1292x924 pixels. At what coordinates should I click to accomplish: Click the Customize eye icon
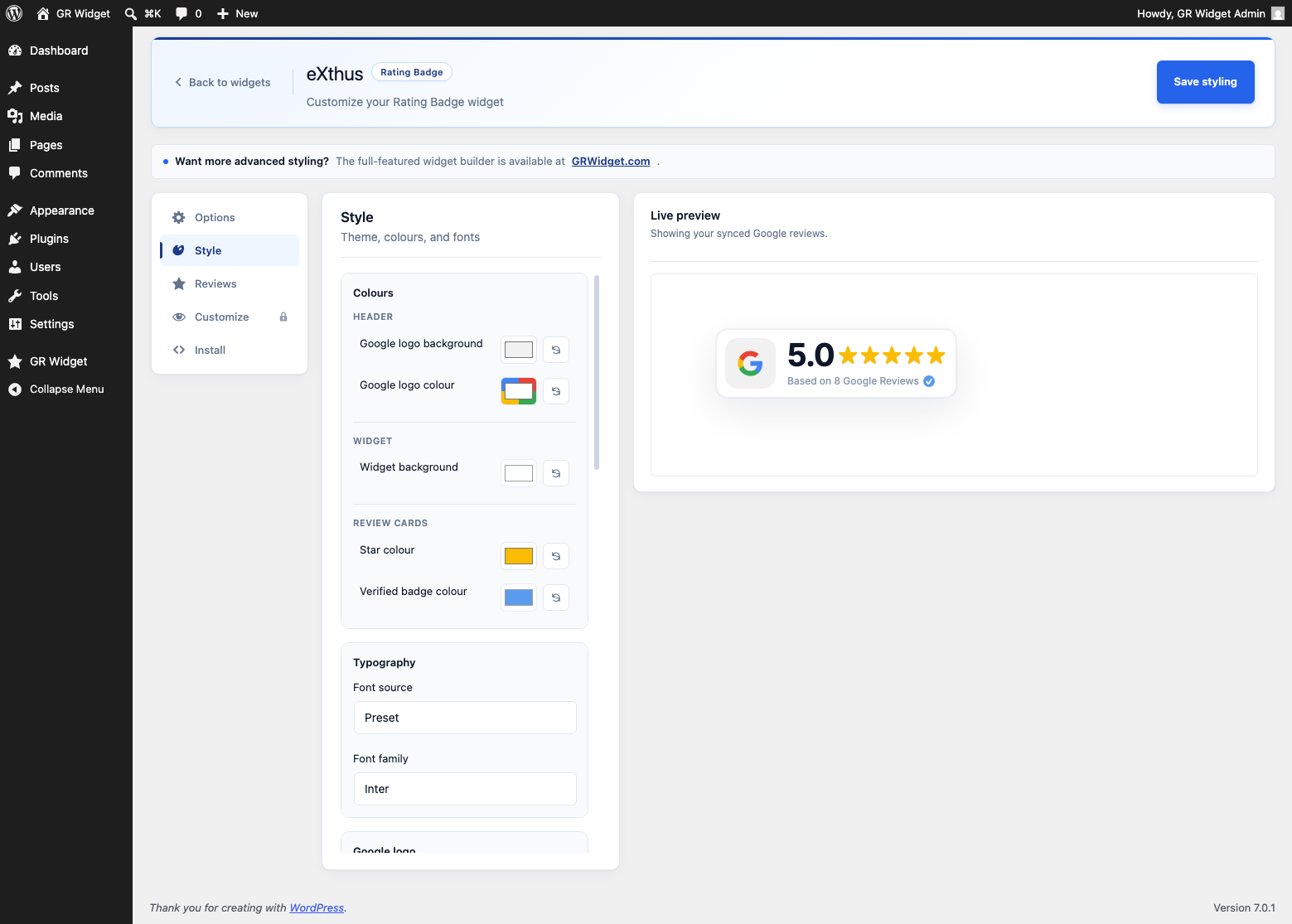pyautogui.click(x=178, y=317)
